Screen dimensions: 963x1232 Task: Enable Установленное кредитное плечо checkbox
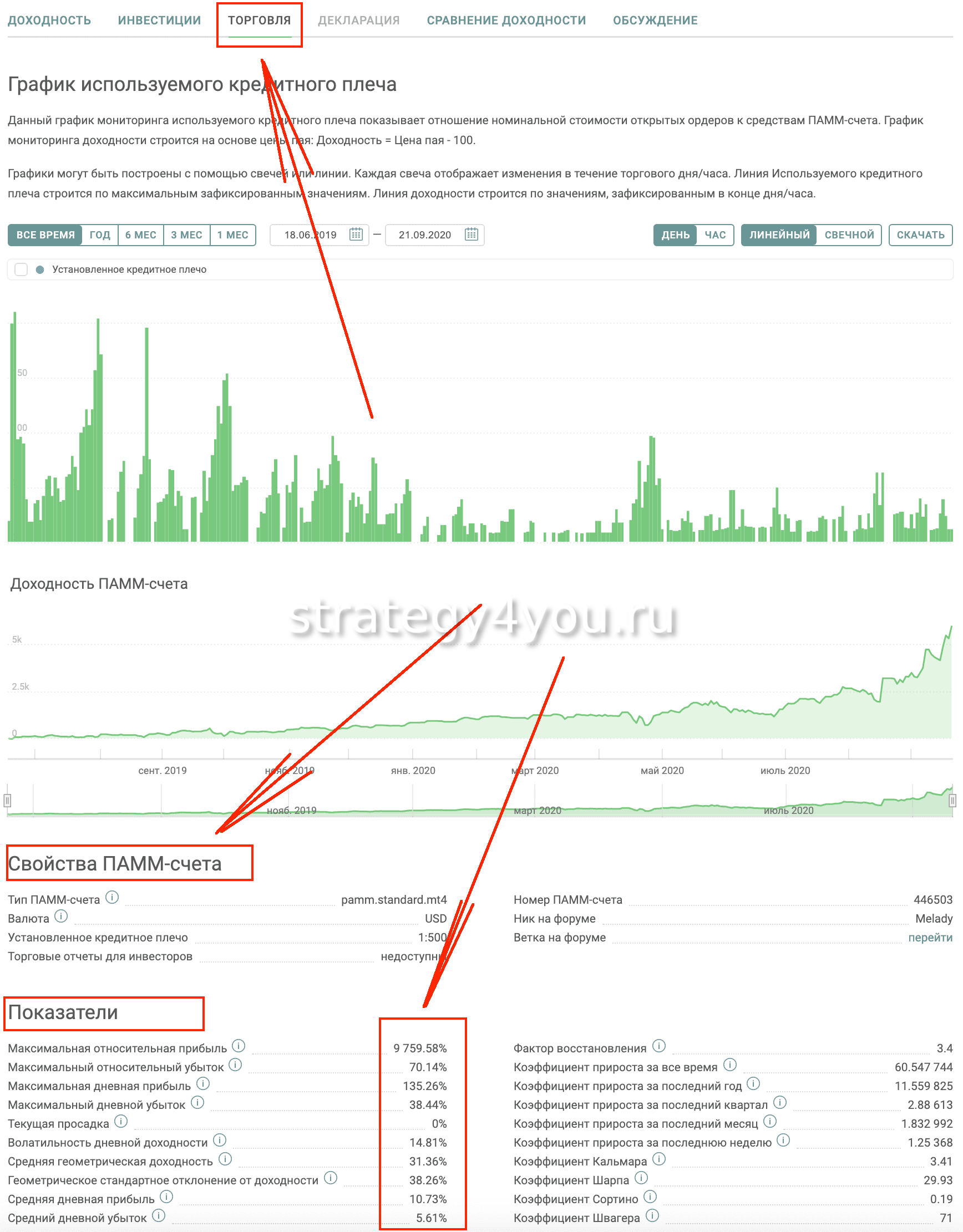pyautogui.click(x=21, y=269)
